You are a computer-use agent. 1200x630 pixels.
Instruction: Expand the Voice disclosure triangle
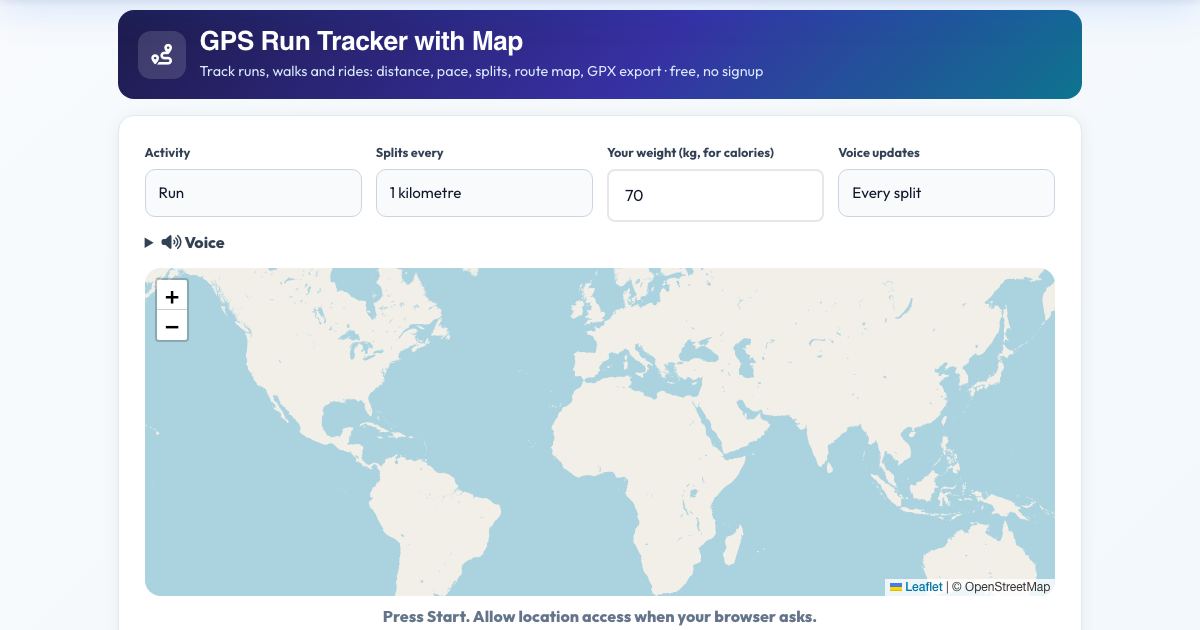pyautogui.click(x=149, y=243)
